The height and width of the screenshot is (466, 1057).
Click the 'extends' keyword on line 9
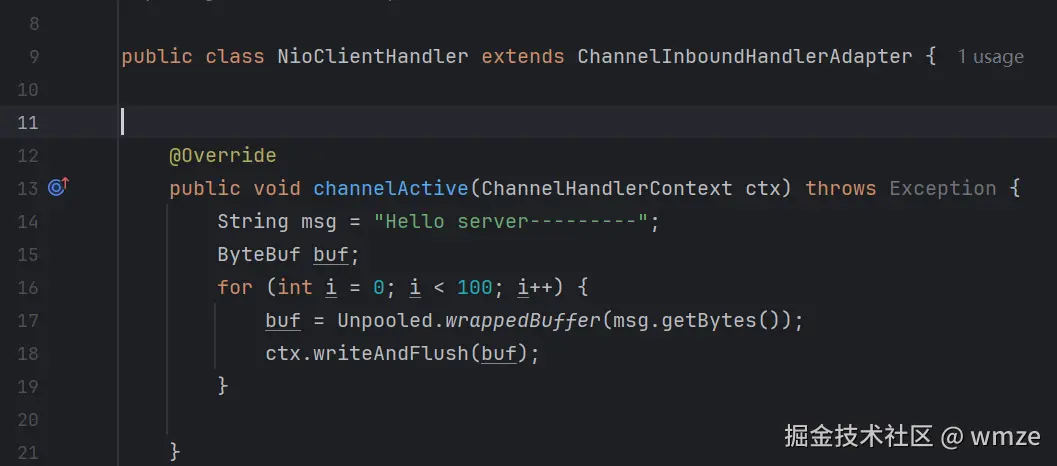pyautogui.click(x=522, y=57)
